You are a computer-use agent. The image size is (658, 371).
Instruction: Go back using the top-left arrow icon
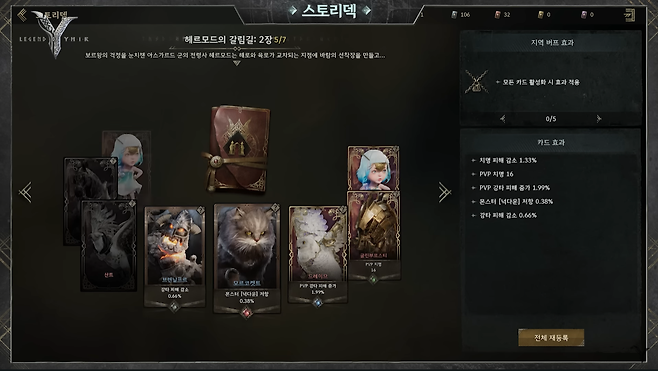point(21,15)
